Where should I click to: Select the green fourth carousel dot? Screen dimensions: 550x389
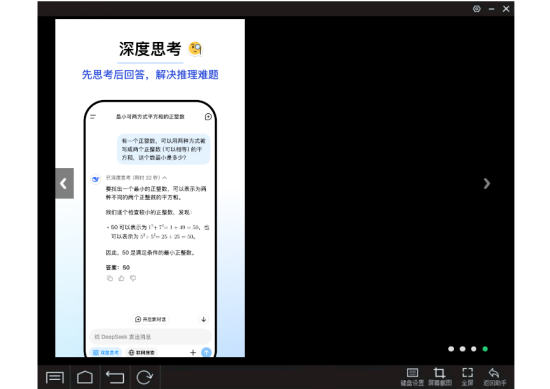coord(485,349)
